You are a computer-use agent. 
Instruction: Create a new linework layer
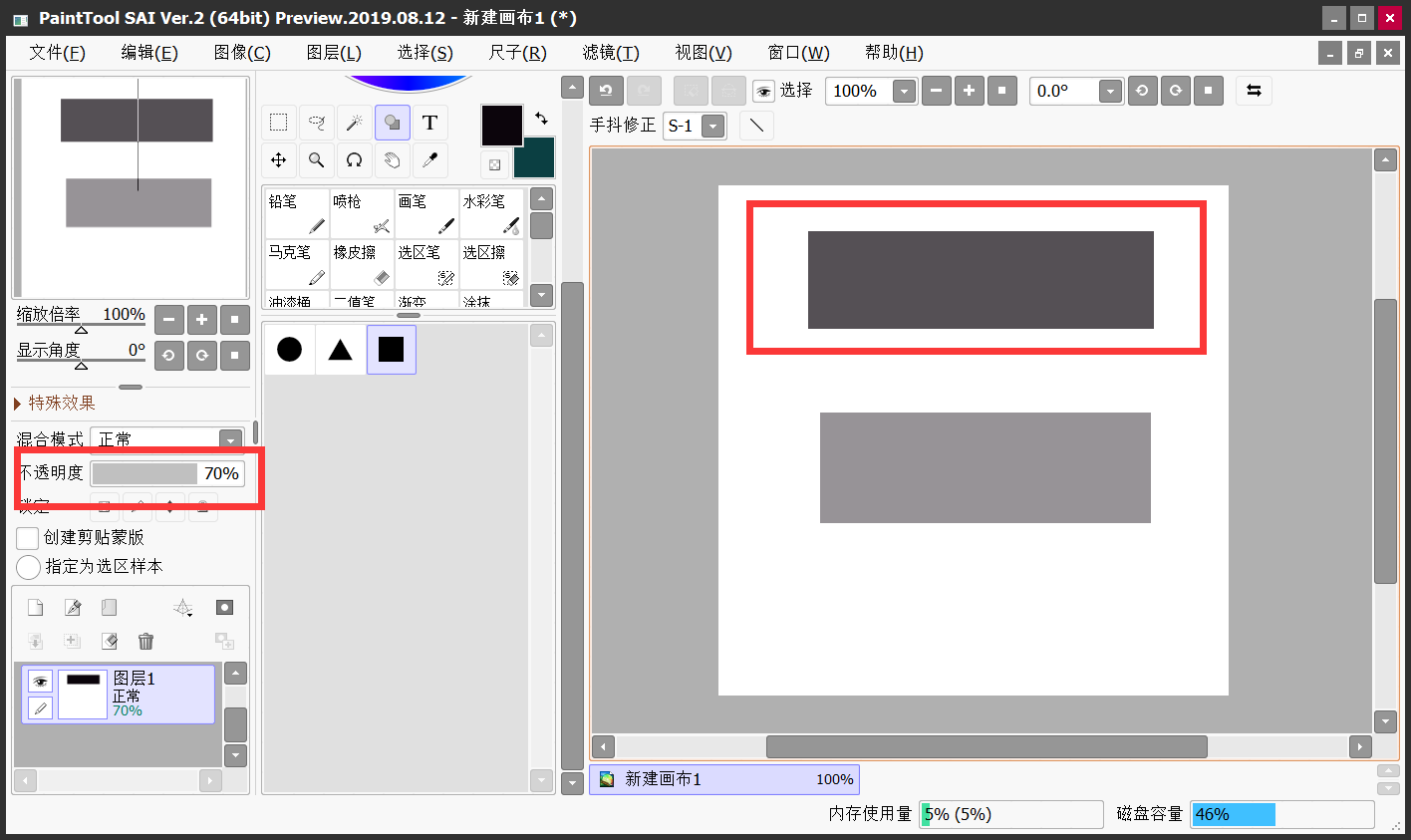coord(73,608)
